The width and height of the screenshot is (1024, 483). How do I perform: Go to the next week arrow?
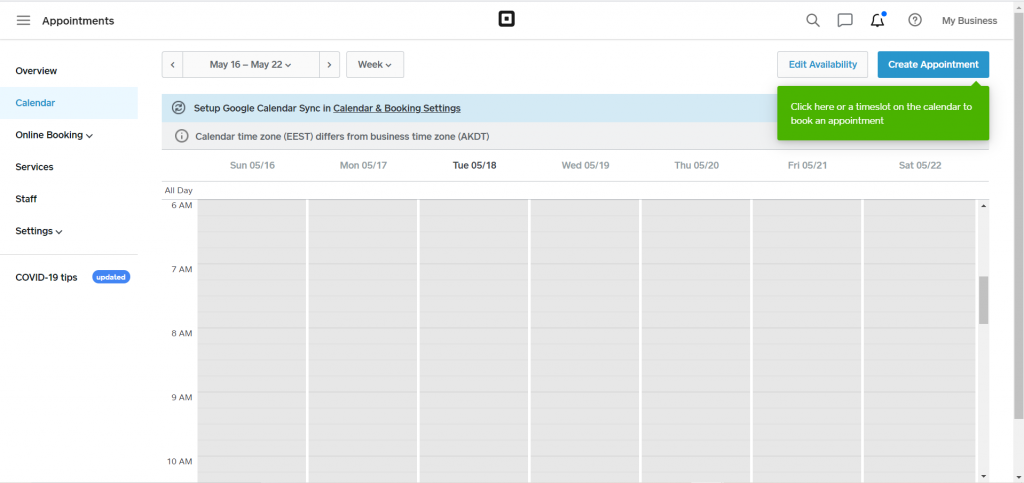329,65
